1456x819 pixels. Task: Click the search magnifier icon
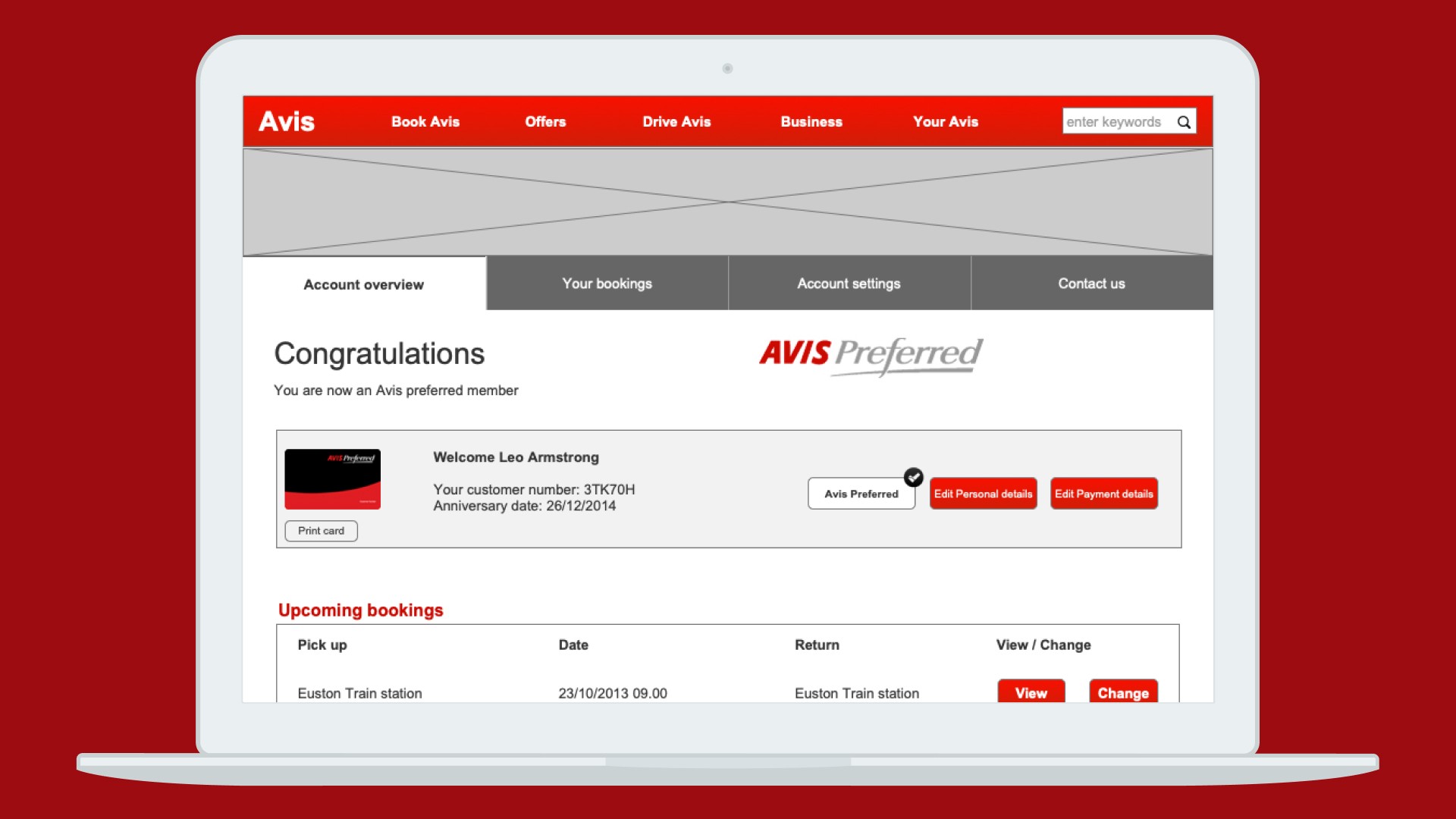pos(1183,122)
